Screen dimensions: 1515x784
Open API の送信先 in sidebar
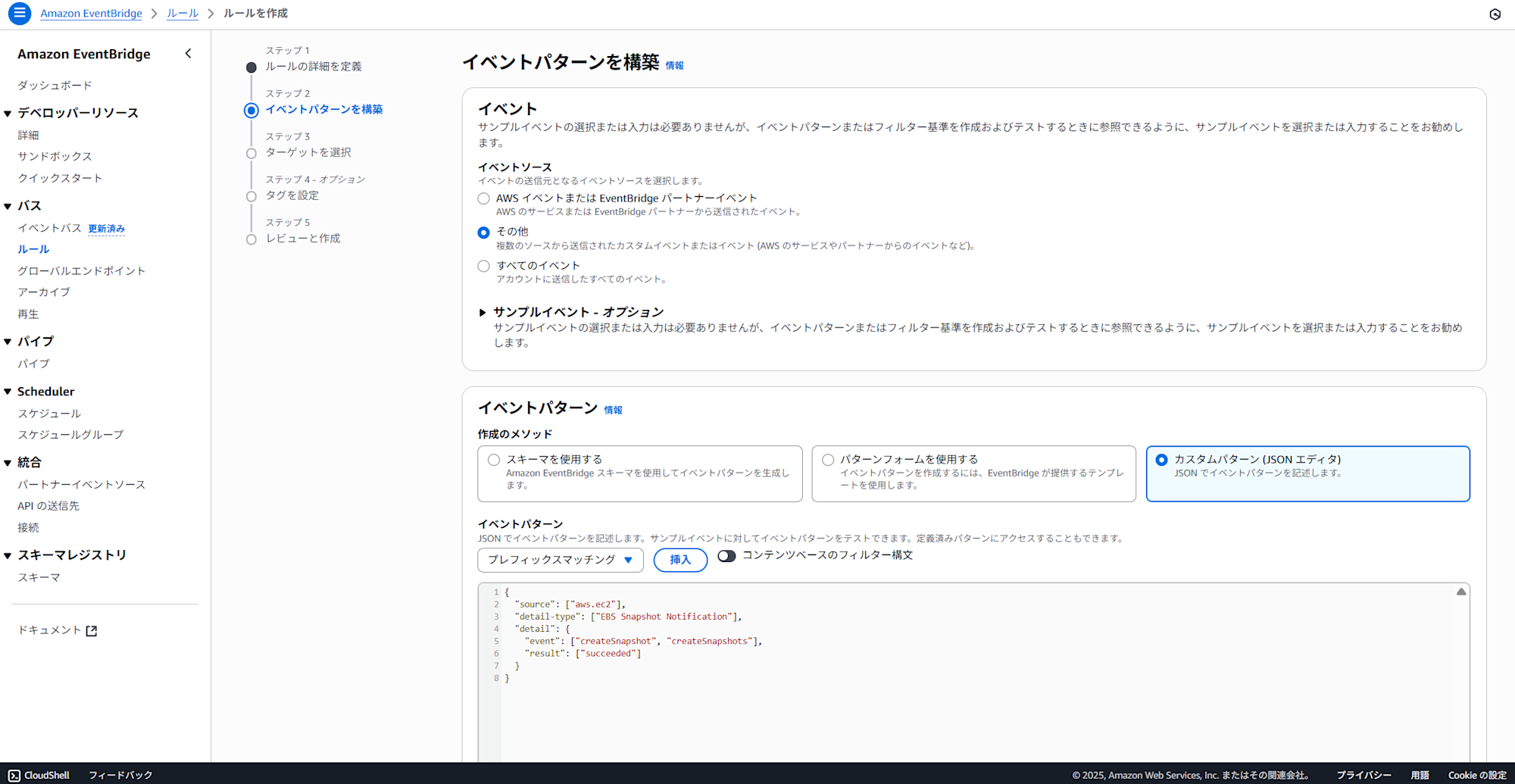click(48, 506)
